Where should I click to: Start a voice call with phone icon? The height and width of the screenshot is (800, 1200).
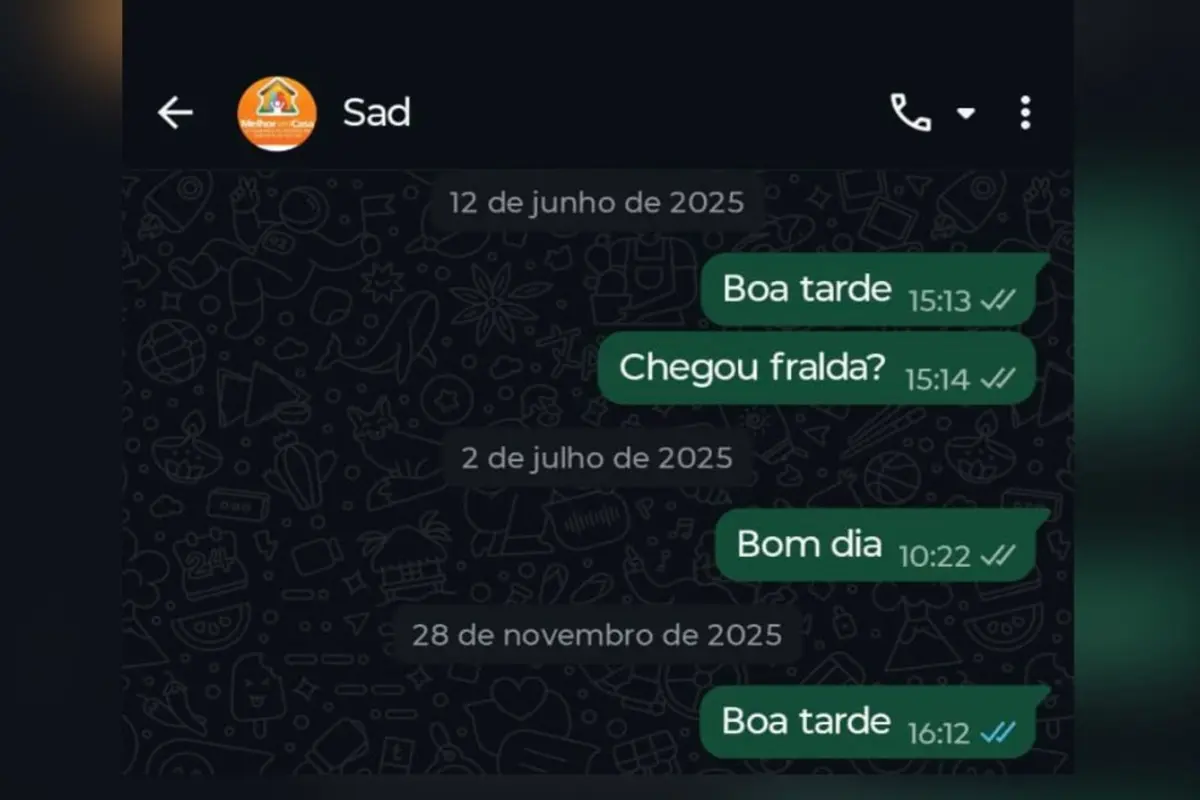[x=911, y=113]
